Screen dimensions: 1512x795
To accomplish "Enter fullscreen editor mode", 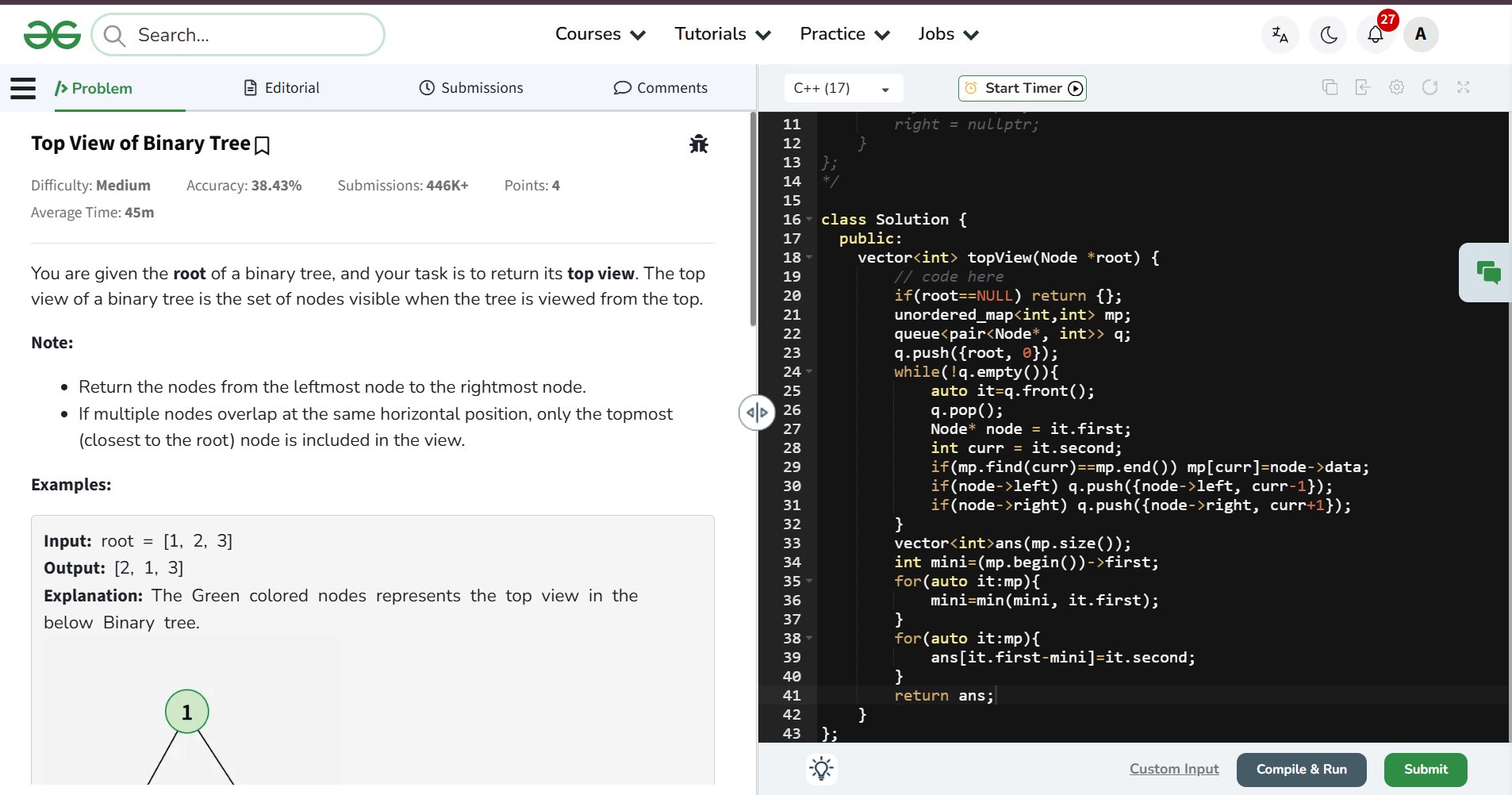I will click(1463, 87).
